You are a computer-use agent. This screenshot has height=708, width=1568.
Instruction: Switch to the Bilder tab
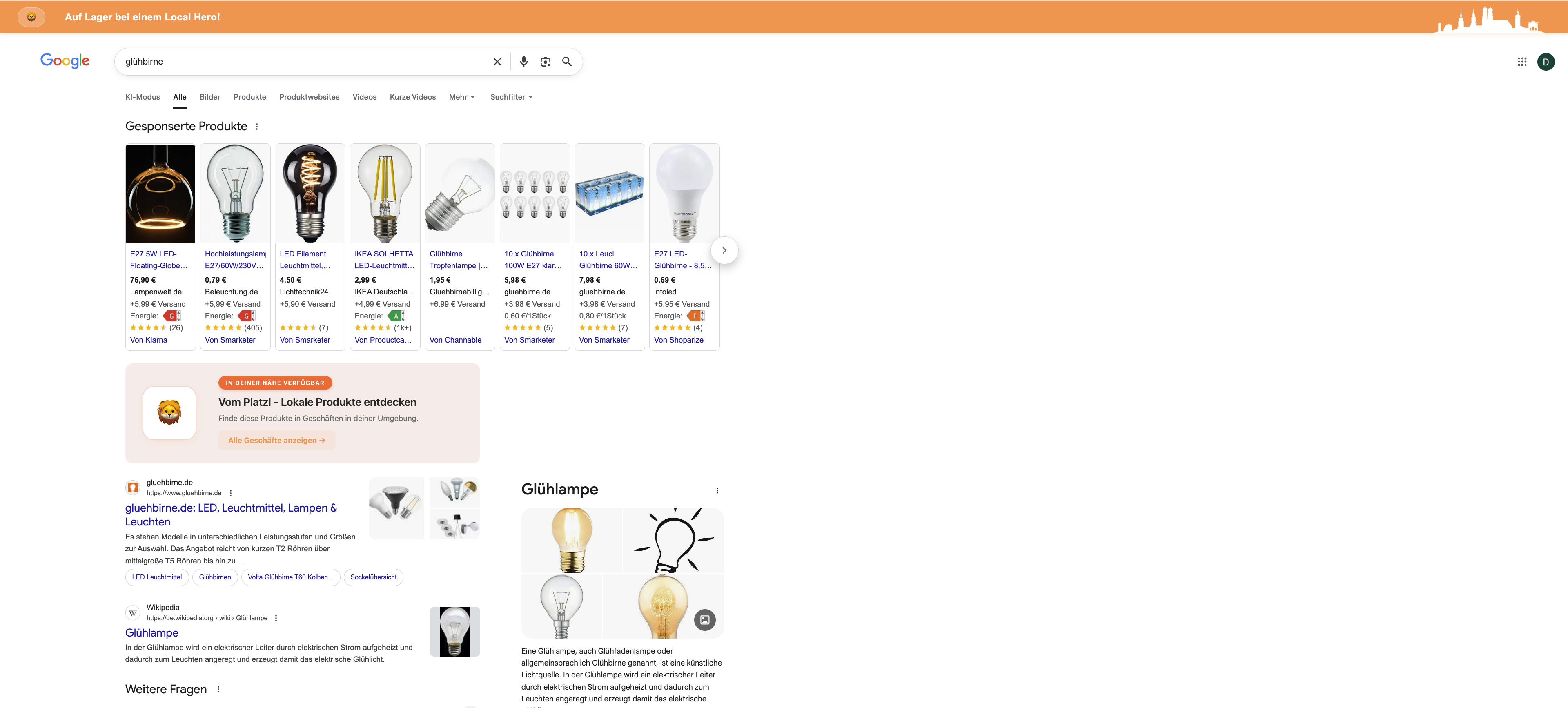[209, 97]
